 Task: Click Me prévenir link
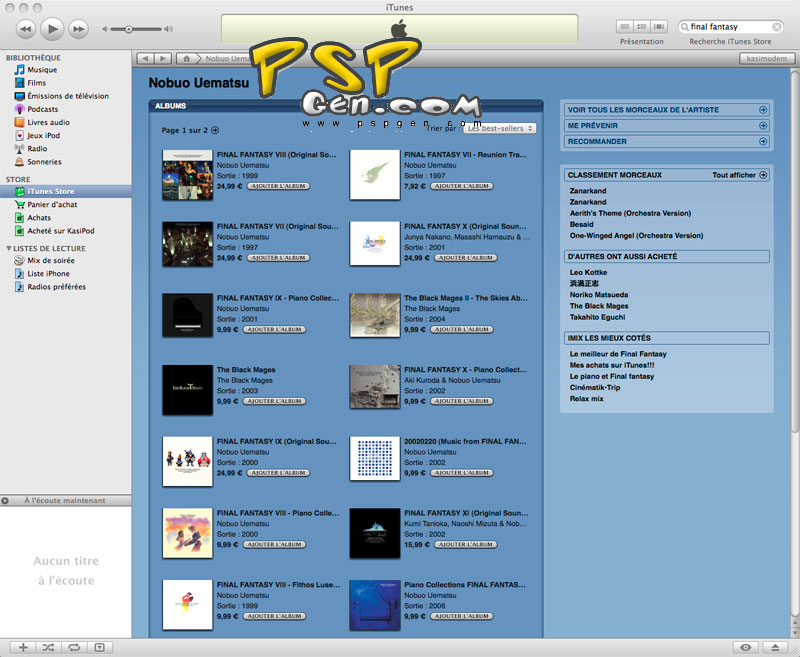667,125
